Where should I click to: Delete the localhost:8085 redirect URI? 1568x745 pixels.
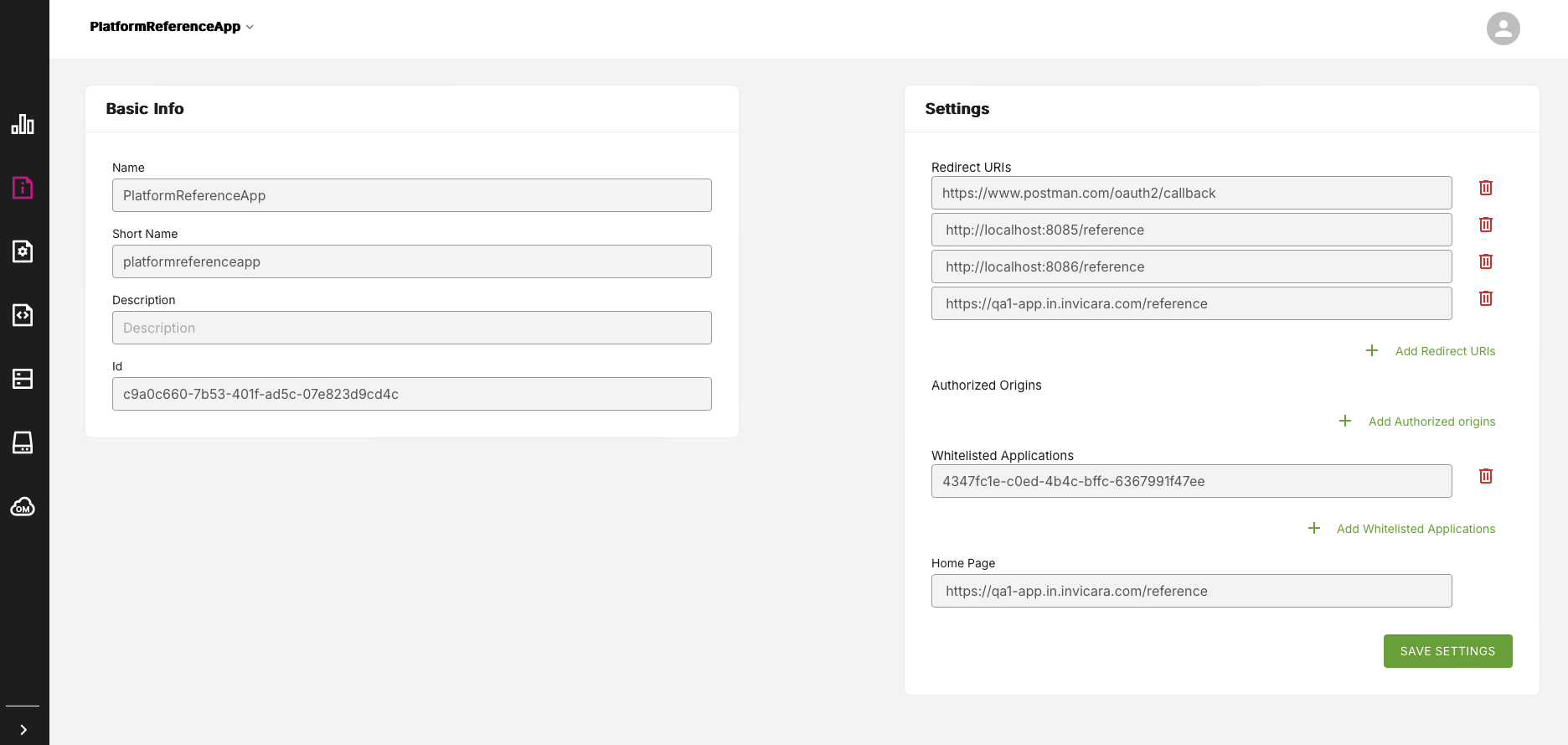(x=1485, y=225)
